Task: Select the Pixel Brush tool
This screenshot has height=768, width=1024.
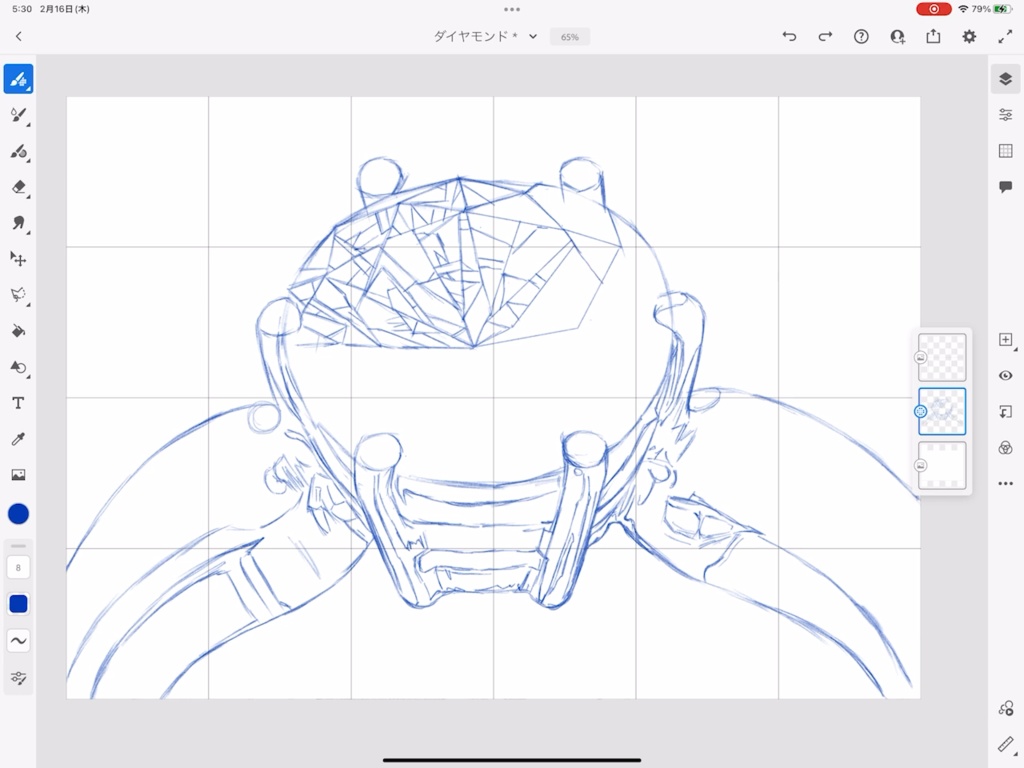Action: 18,78
